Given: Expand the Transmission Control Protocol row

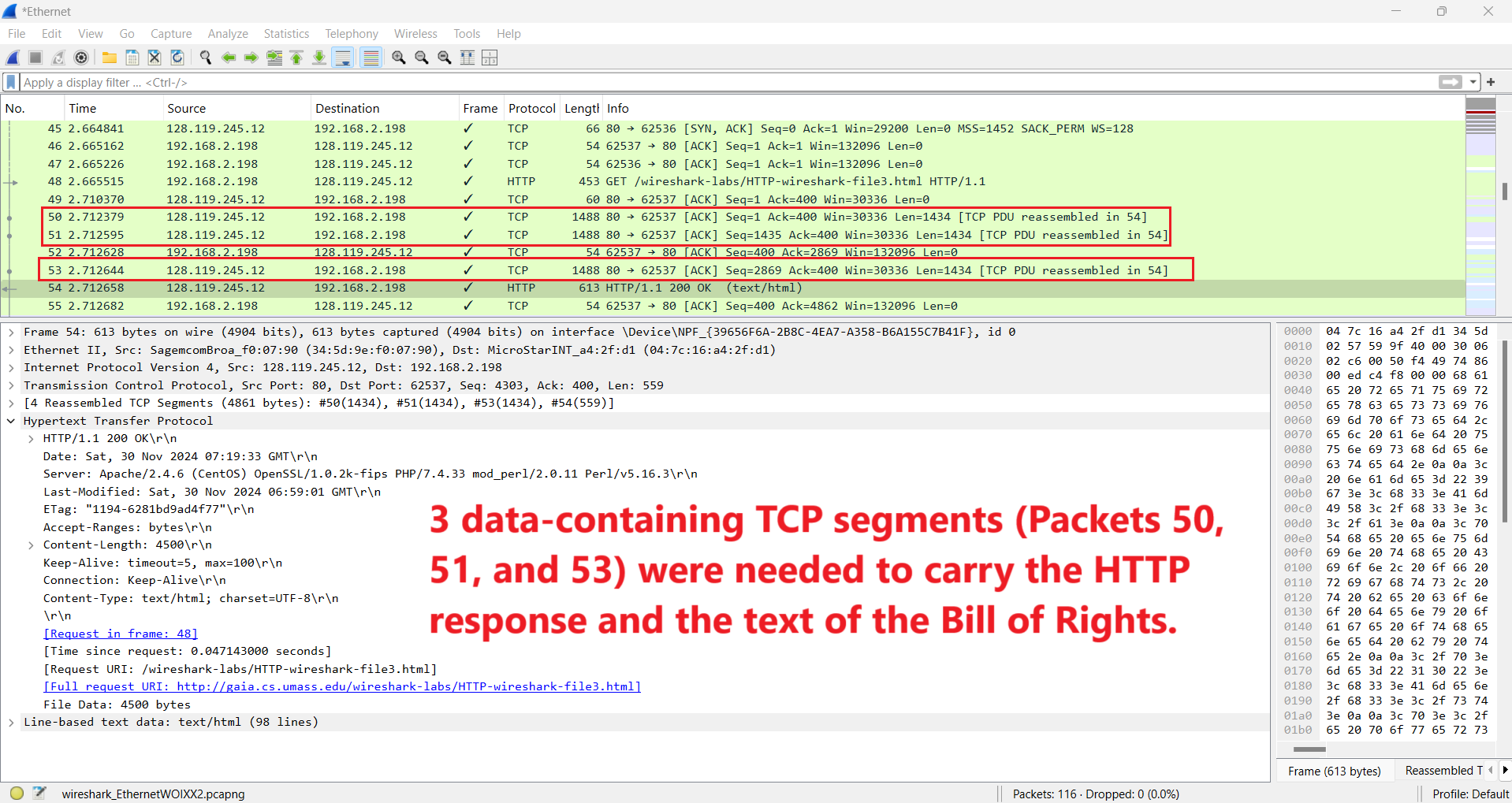Looking at the screenshot, I should [11, 385].
